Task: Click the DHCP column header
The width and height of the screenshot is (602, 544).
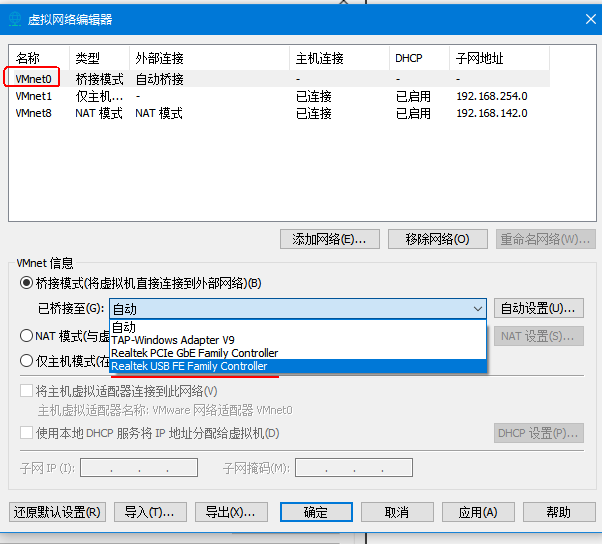Action: pyautogui.click(x=420, y=58)
